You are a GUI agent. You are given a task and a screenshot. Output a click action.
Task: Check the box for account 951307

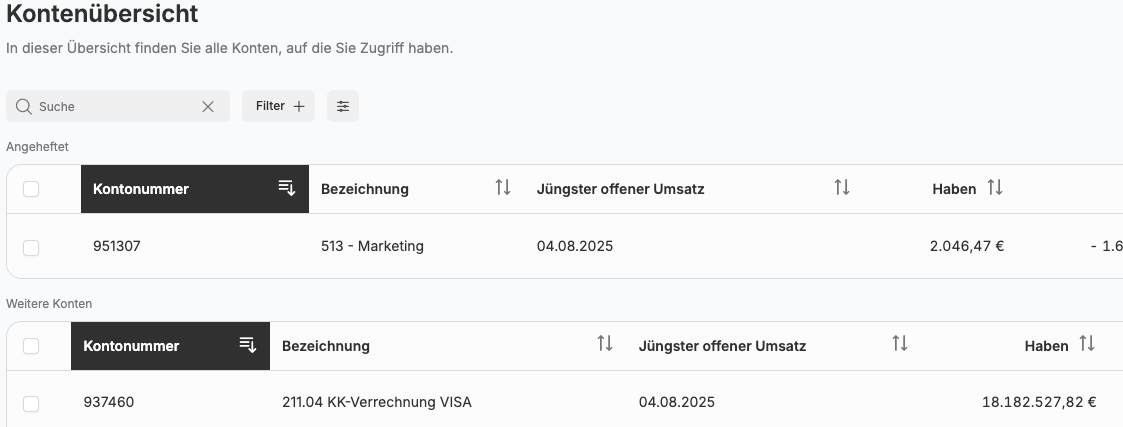click(31, 247)
